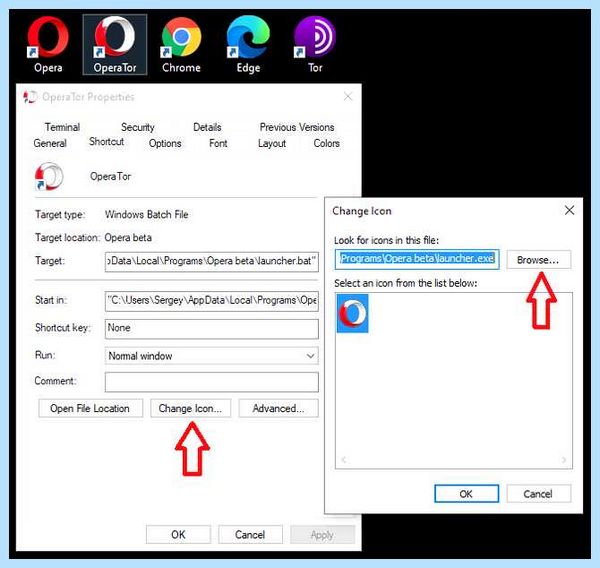Click the 'Select an icon from the list below' label
The width and height of the screenshot is (600, 568).
[x=406, y=283]
